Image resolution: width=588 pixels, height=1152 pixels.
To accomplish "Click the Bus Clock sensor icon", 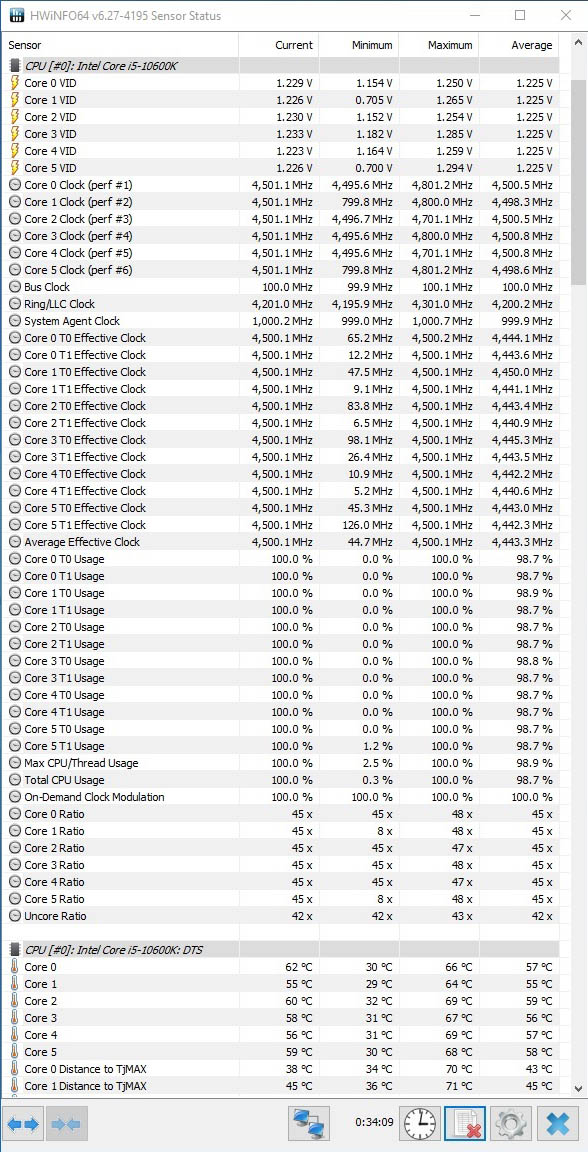I will (15, 287).
